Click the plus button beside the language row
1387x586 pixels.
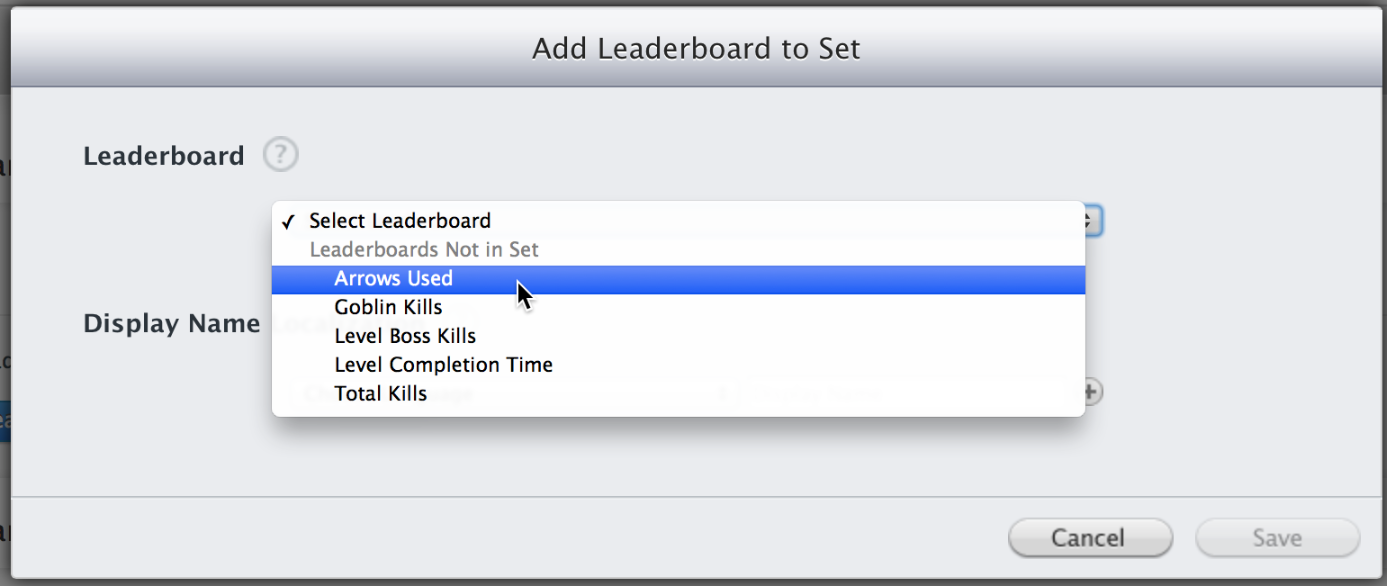click(1092, 392)
